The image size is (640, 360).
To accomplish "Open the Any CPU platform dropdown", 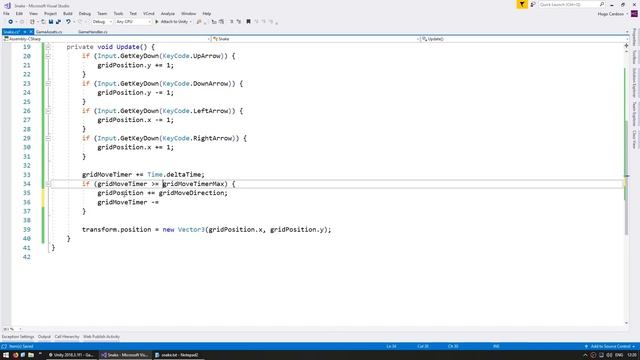I will click(133, 22).
